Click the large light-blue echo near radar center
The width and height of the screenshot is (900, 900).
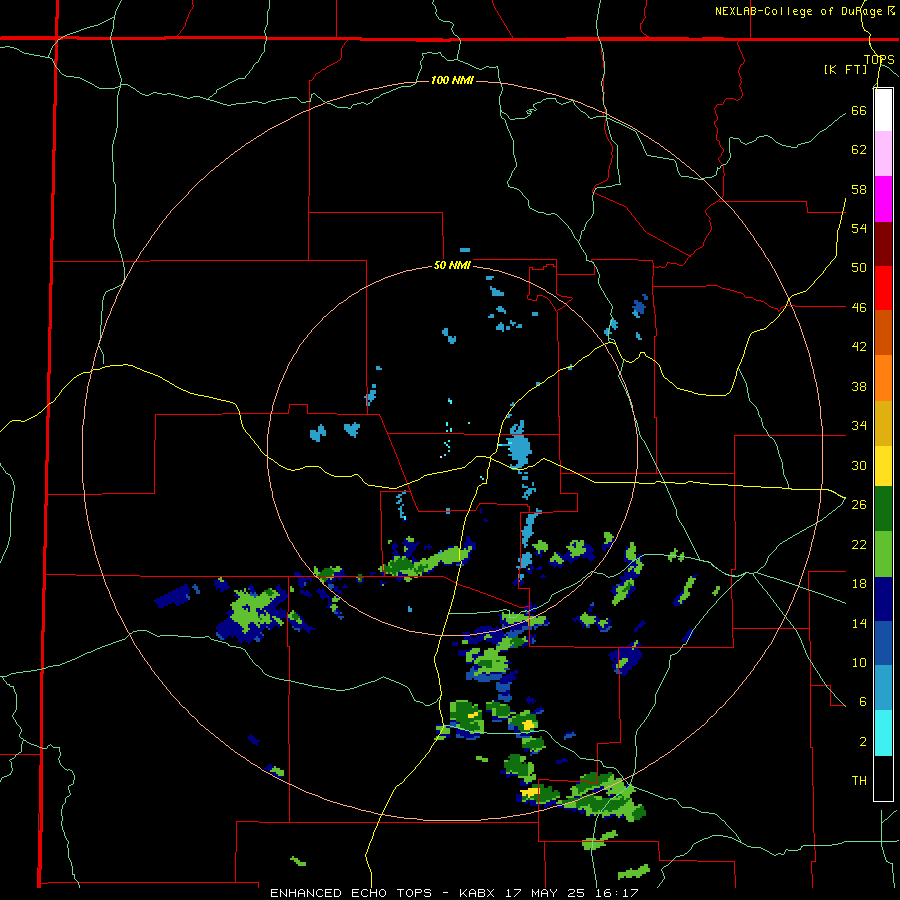(x=519, y=446)
